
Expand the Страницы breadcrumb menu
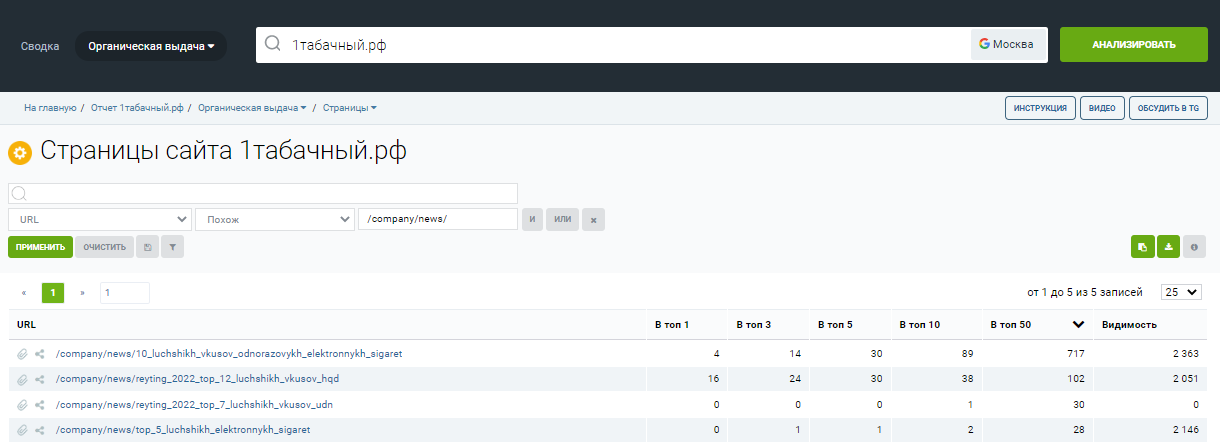(349, 107)
